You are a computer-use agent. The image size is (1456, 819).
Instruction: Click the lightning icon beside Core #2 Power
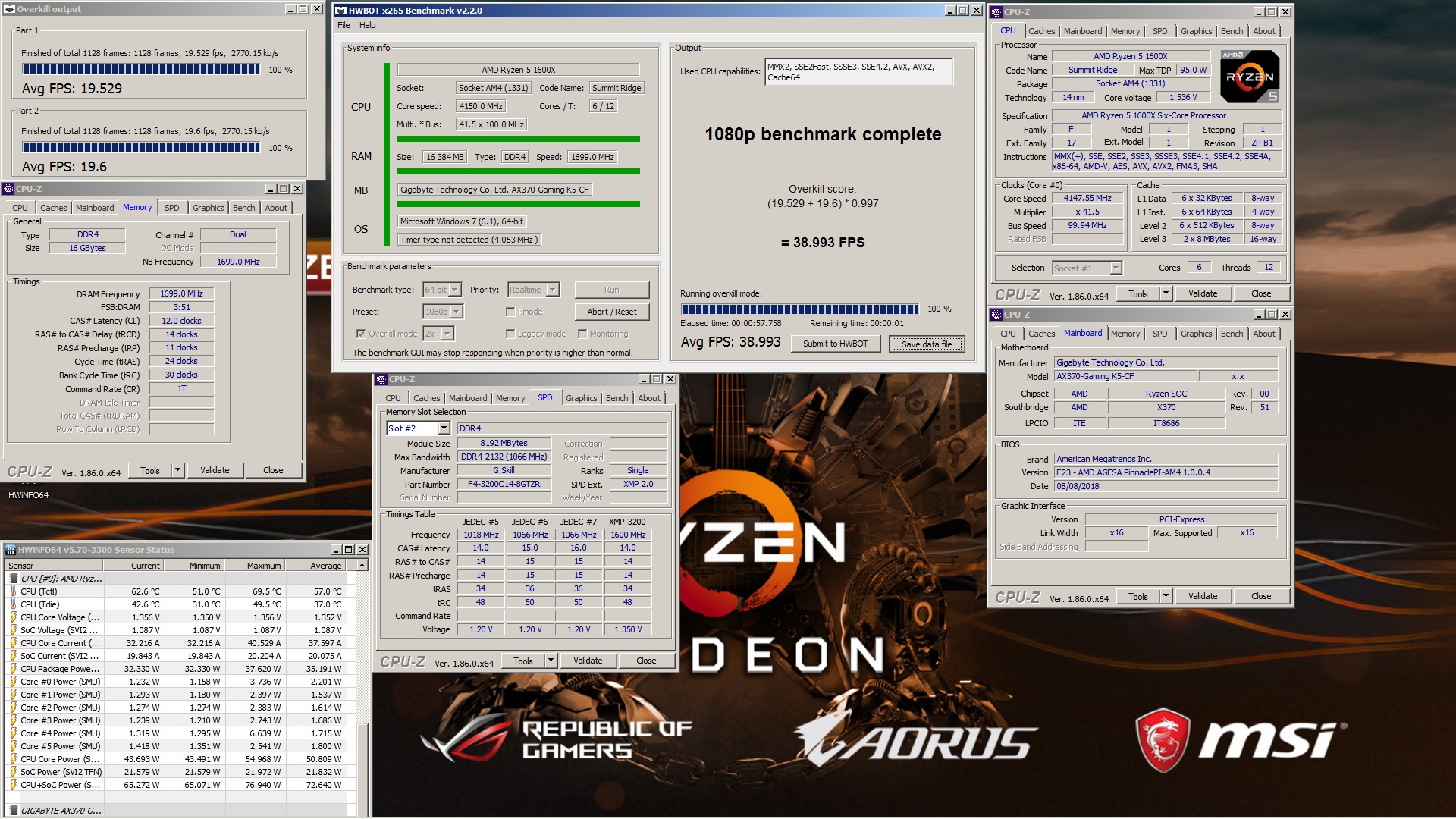pos(13,708)
